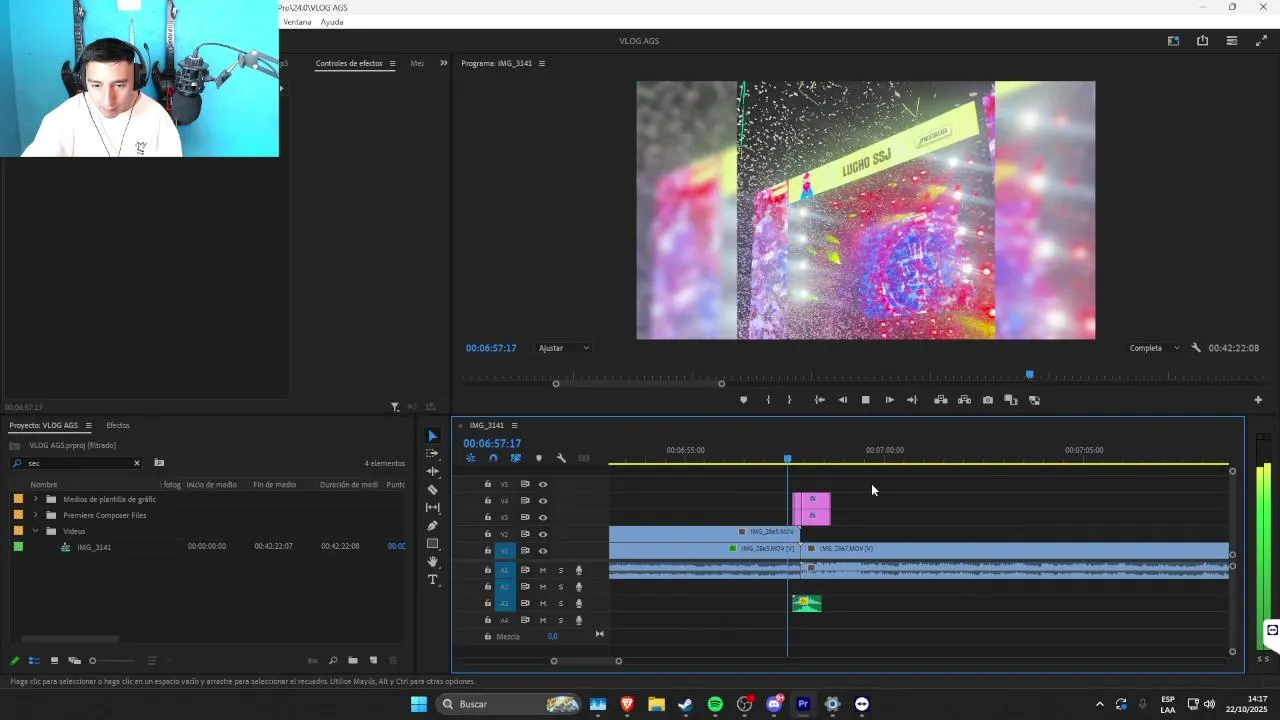
Task: Open the Controles de efectos panel menu
Action: tap(392, 64)
